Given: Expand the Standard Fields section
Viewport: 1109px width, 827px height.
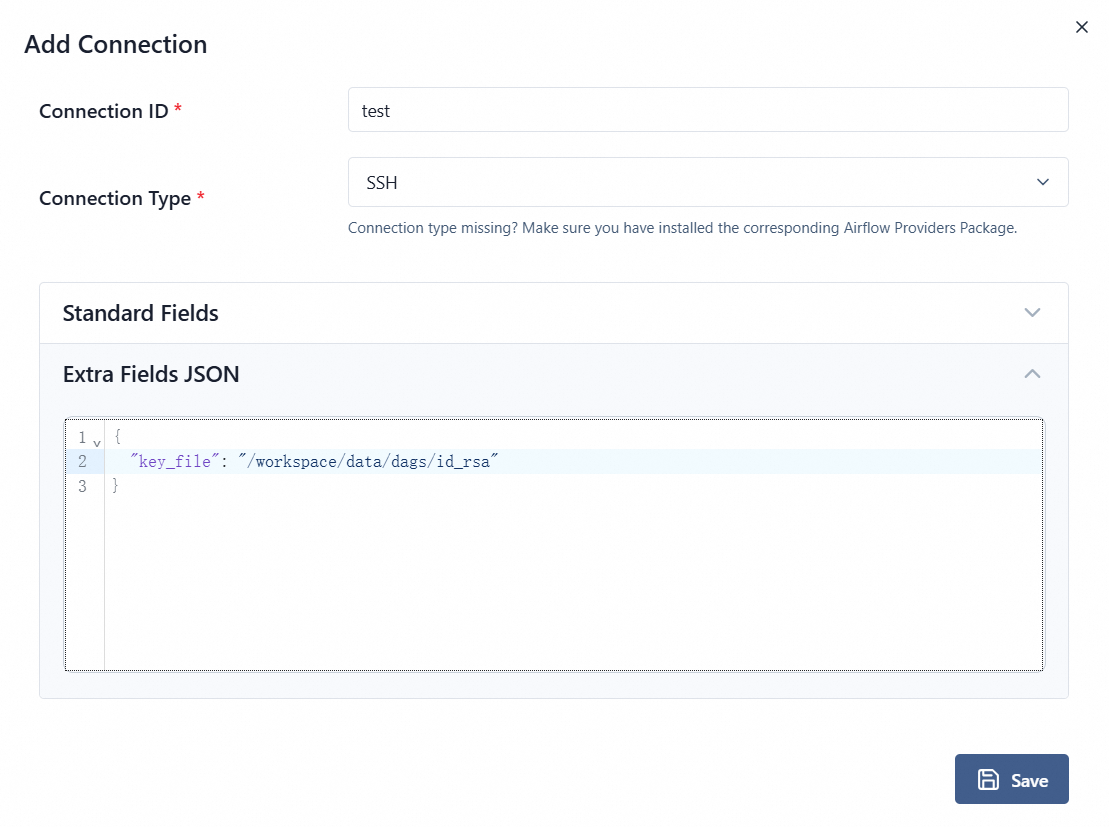Looking at the screenshot, I should (x=554, y=313).
